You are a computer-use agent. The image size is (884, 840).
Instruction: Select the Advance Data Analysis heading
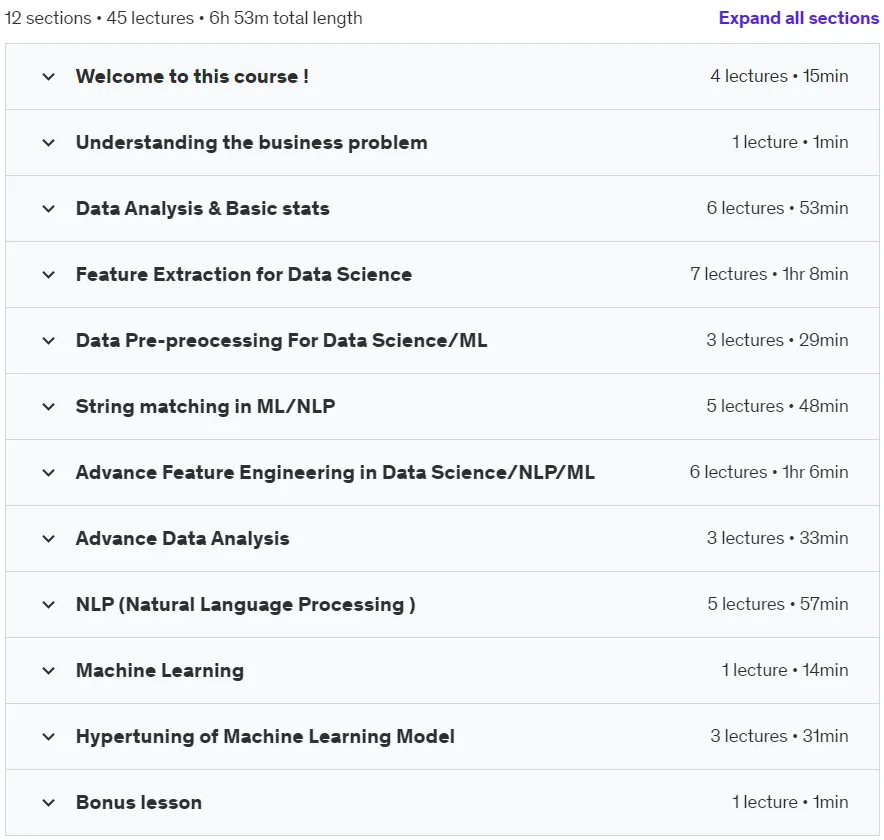(183, 538)
